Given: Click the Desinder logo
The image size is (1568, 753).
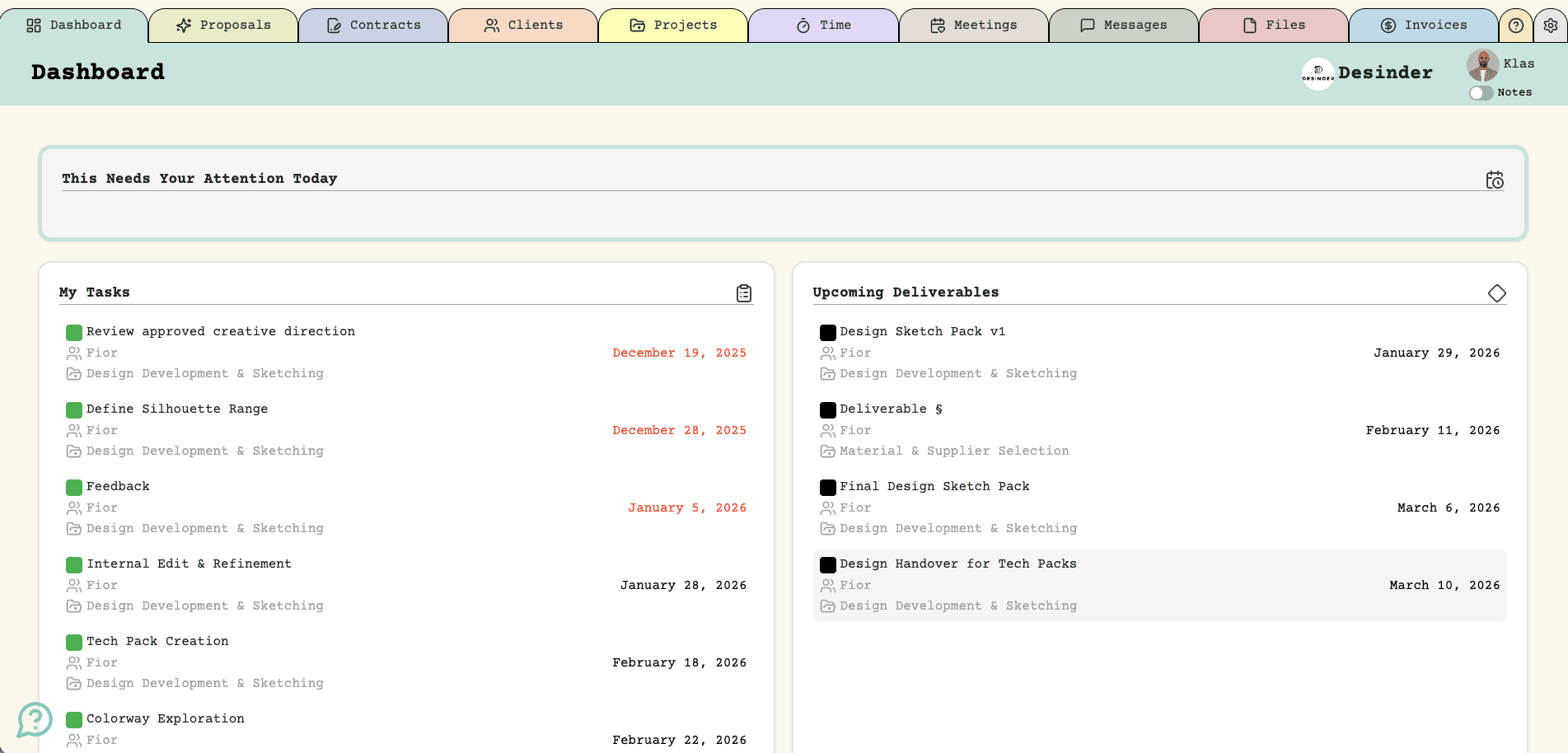Looking at the screenshot, I should [1318, 73].
